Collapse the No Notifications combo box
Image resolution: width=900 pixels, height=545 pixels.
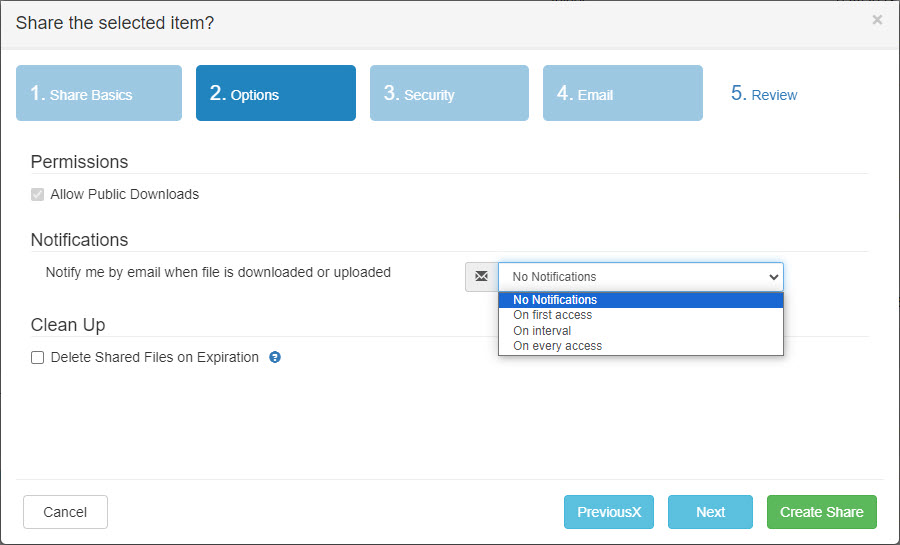point(641,277)
